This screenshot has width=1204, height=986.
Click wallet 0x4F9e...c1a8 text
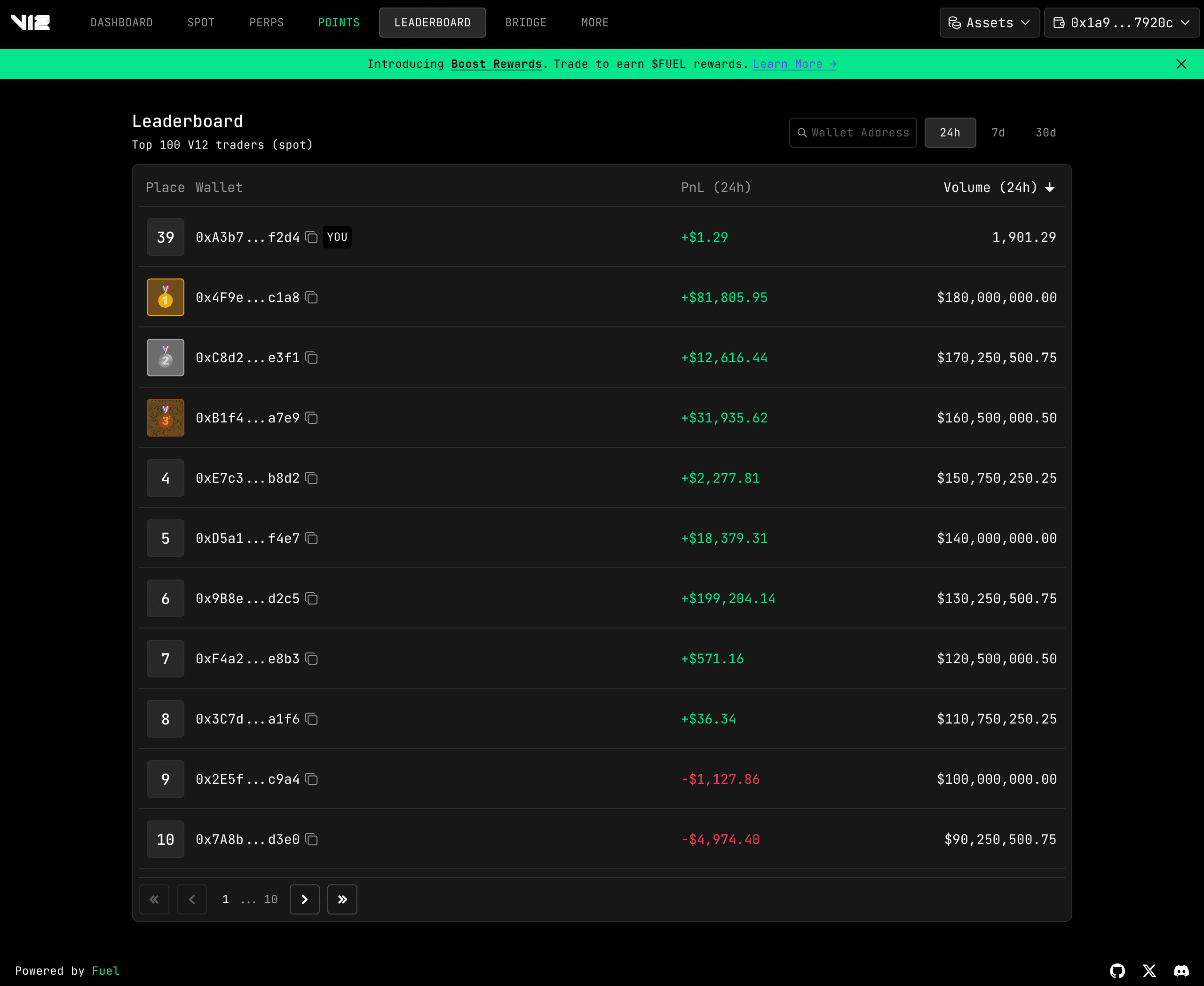click(x=247, y=297)
